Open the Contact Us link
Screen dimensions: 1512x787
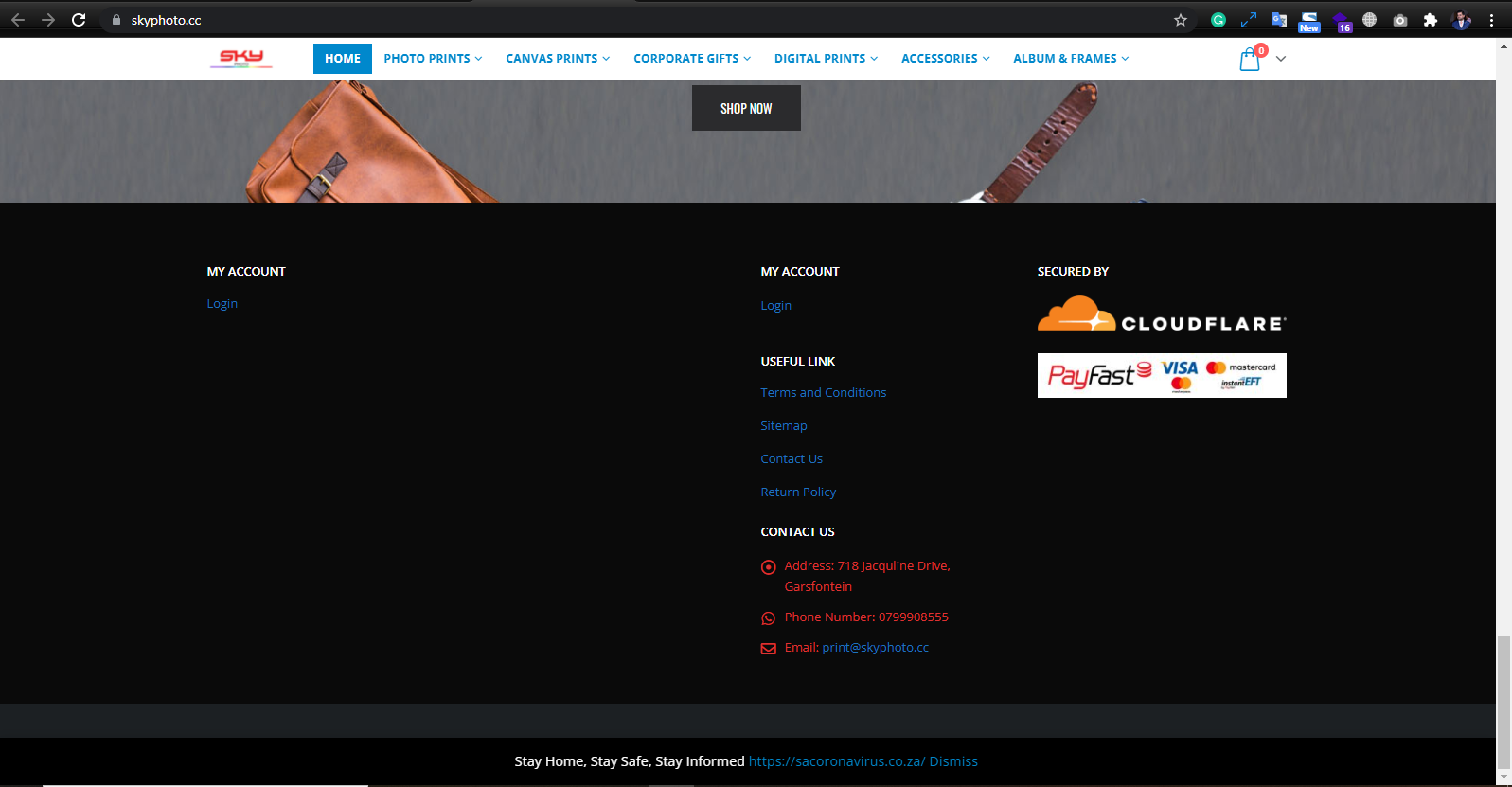point(792,459)
